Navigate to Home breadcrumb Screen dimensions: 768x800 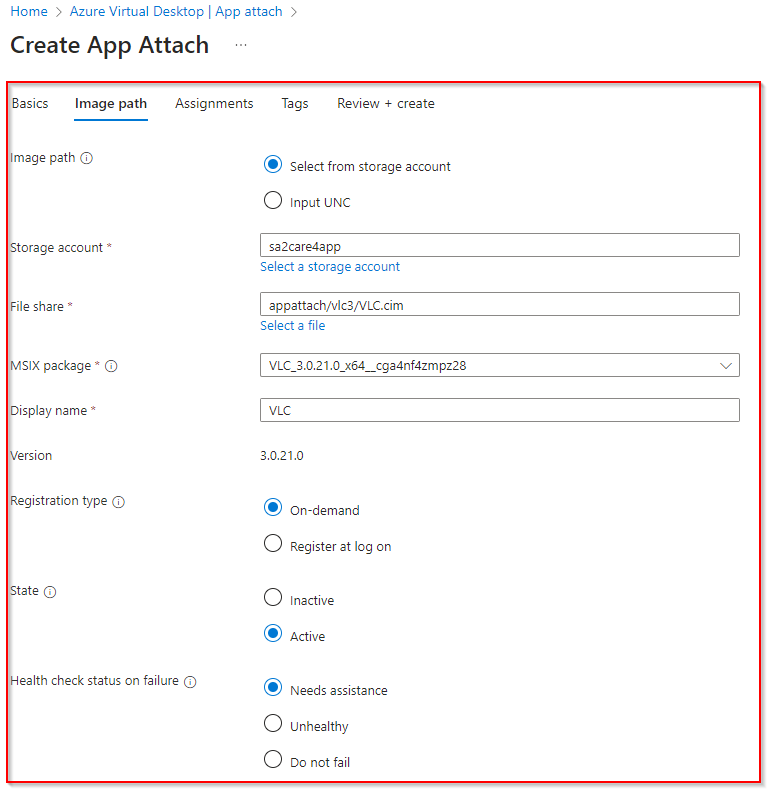(29, 12)
